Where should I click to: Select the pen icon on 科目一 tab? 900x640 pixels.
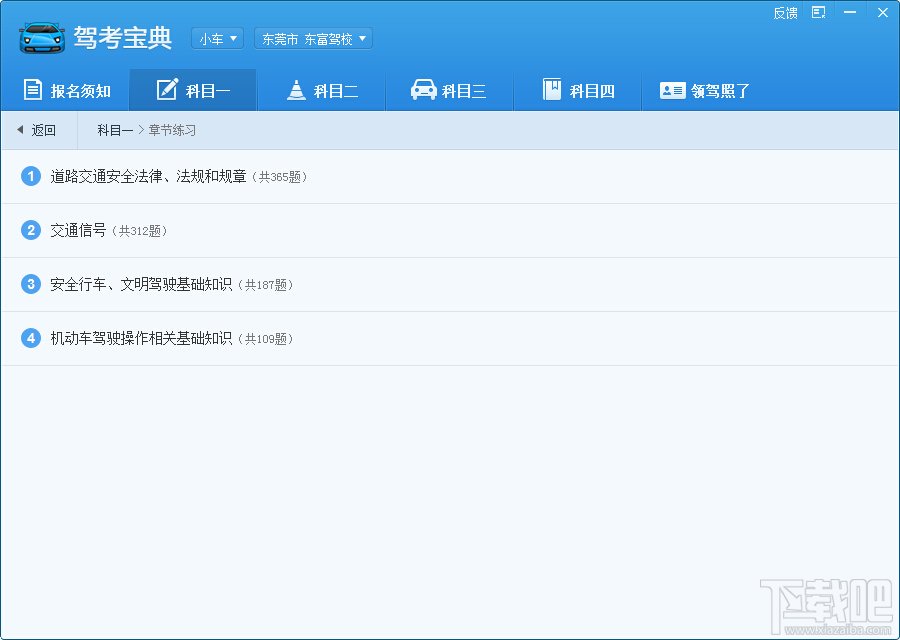pos(165,89)
